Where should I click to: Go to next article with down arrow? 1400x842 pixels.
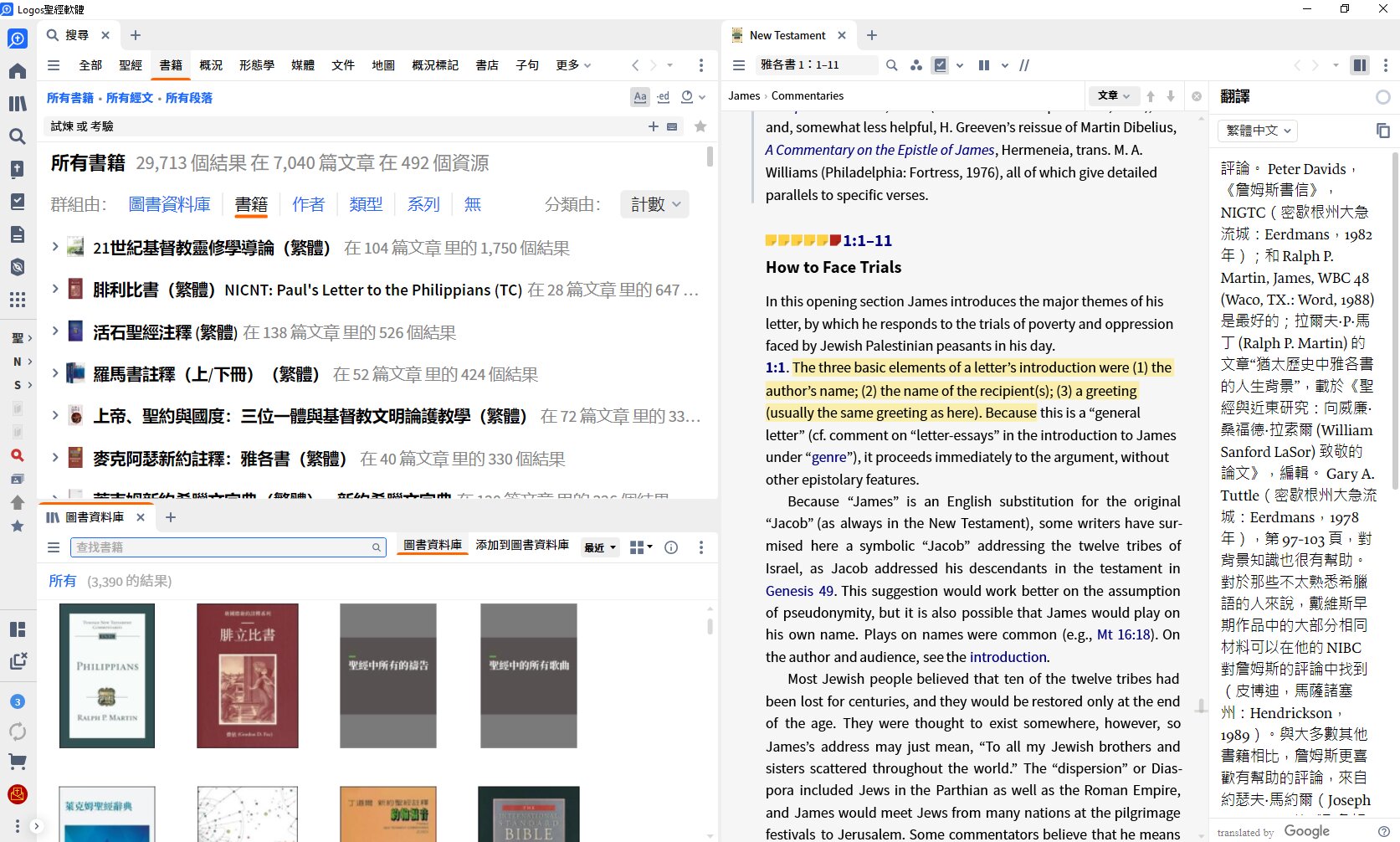click(x=1171, y=96)
